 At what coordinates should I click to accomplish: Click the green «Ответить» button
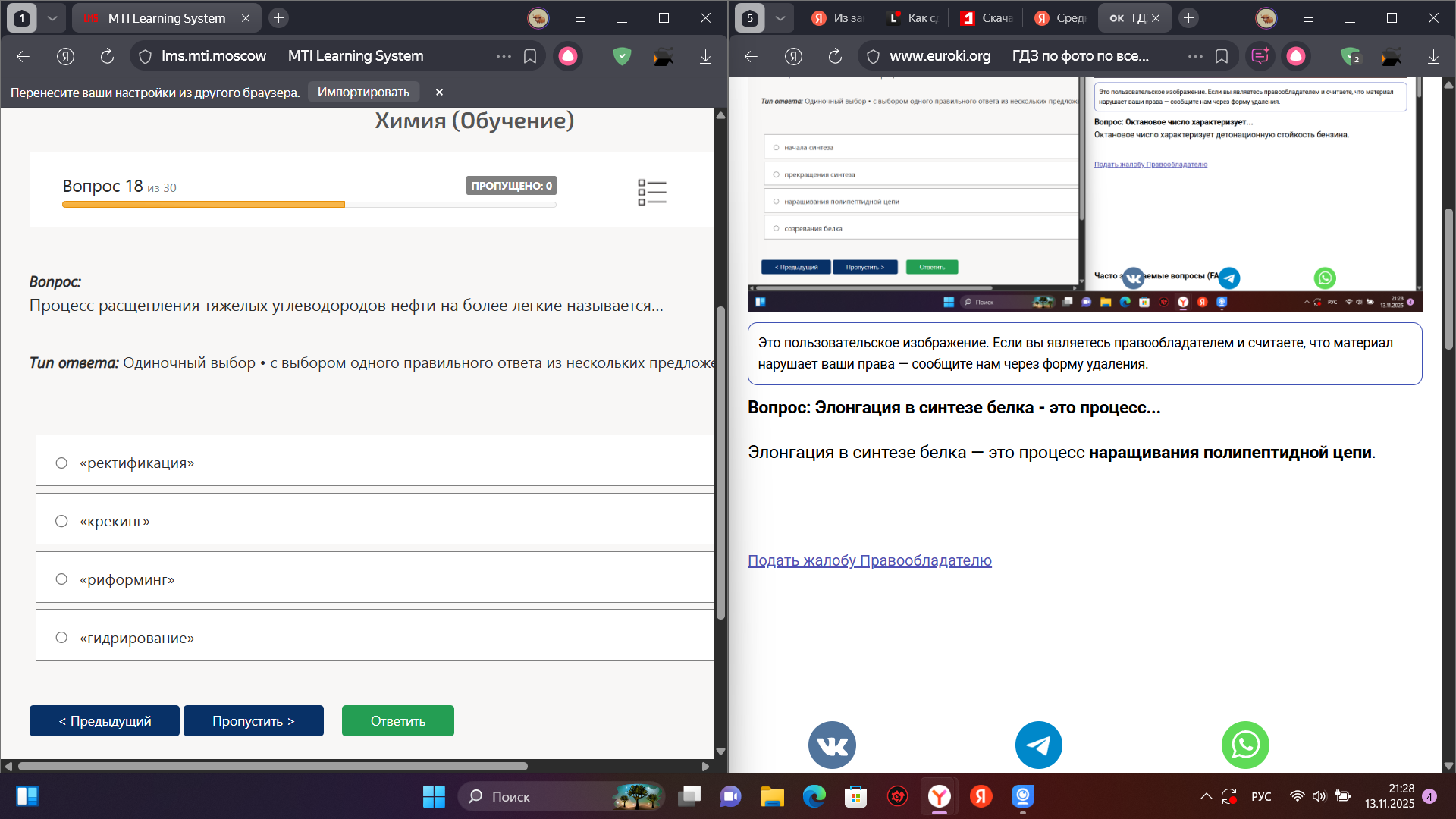click(x=398, y=720)
